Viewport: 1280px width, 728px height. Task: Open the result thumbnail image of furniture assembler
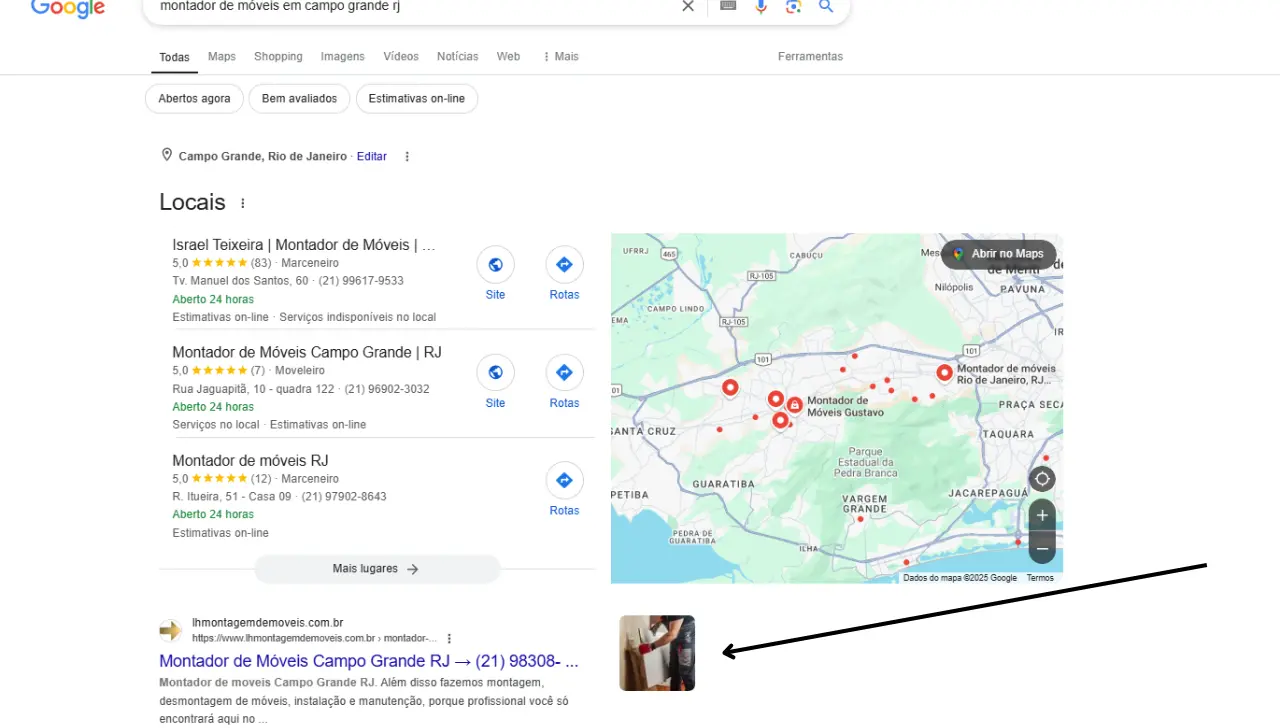657,653
